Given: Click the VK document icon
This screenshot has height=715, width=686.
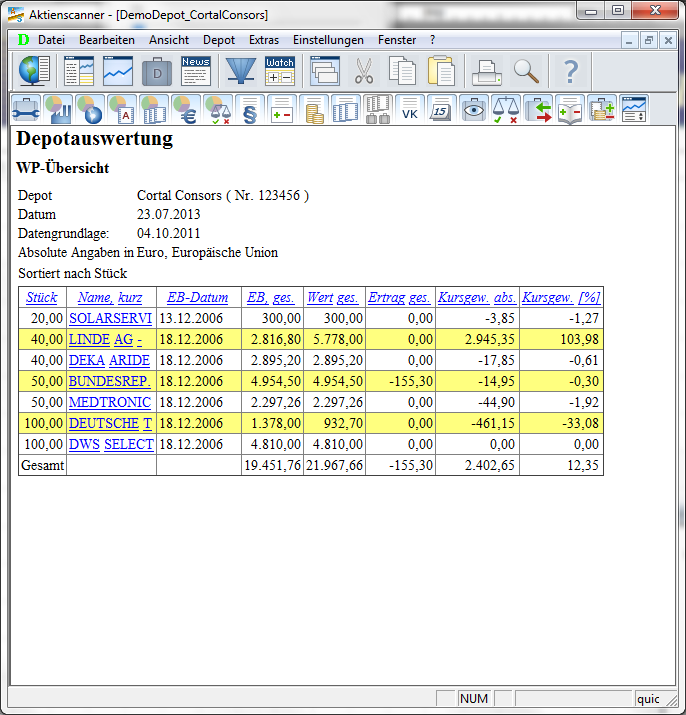Looking at the screenshot, I should click(409, 109).
